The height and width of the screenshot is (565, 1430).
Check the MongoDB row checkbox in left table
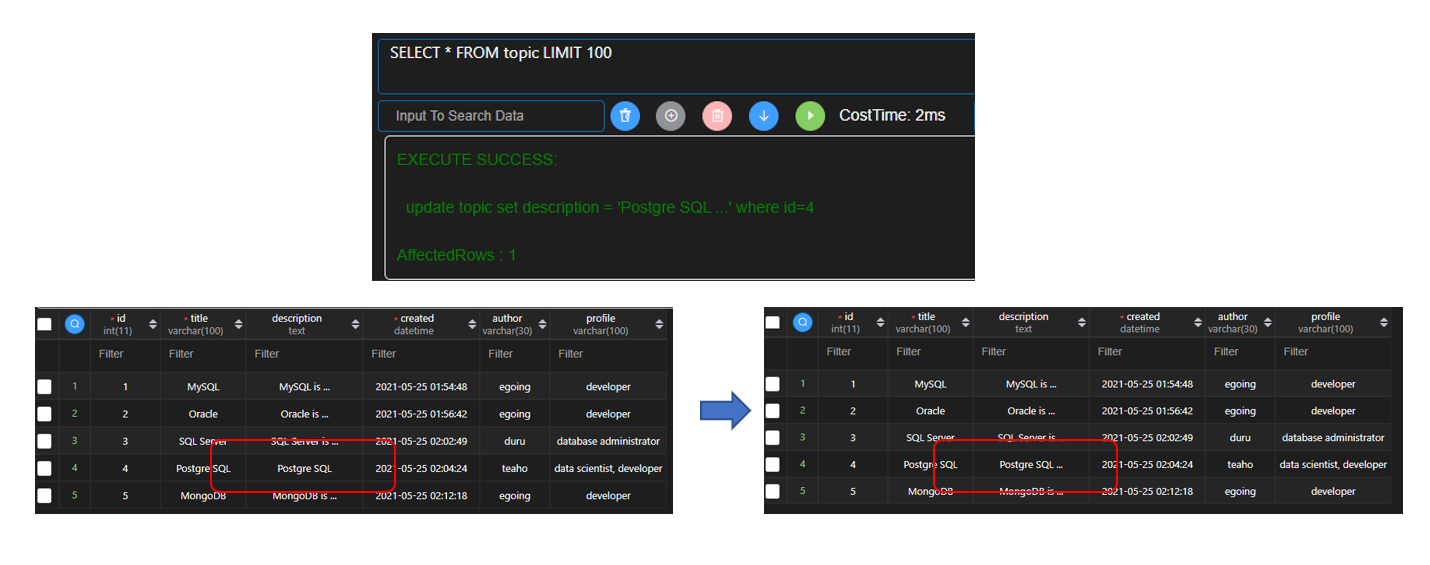pos(44,495)
